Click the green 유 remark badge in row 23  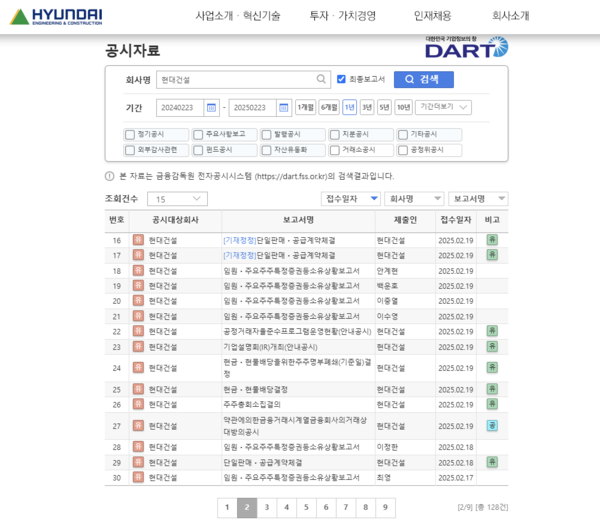click(492, 346)
